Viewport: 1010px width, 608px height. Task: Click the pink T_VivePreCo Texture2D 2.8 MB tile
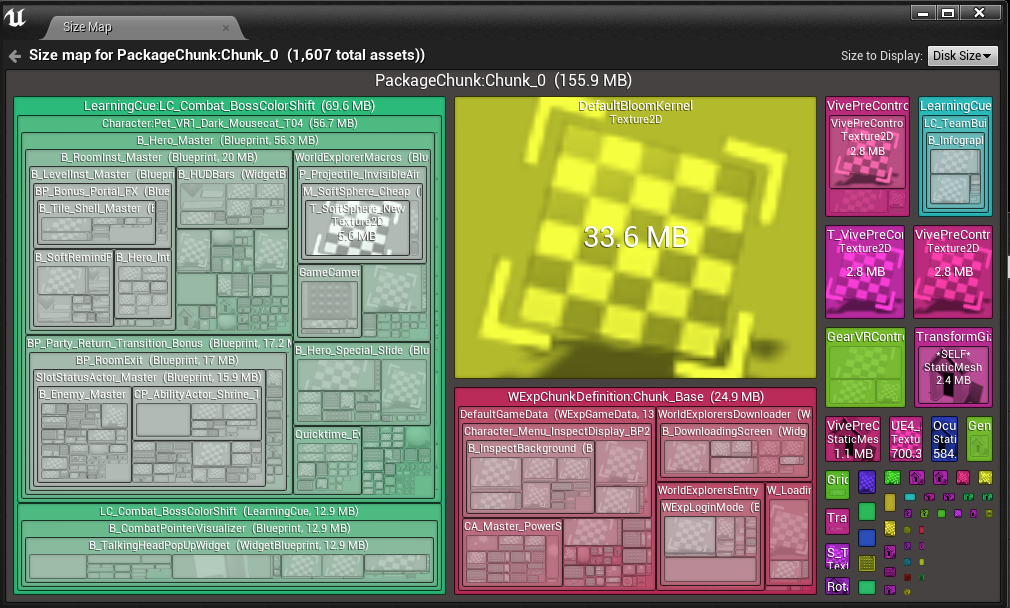pos(864,272)
